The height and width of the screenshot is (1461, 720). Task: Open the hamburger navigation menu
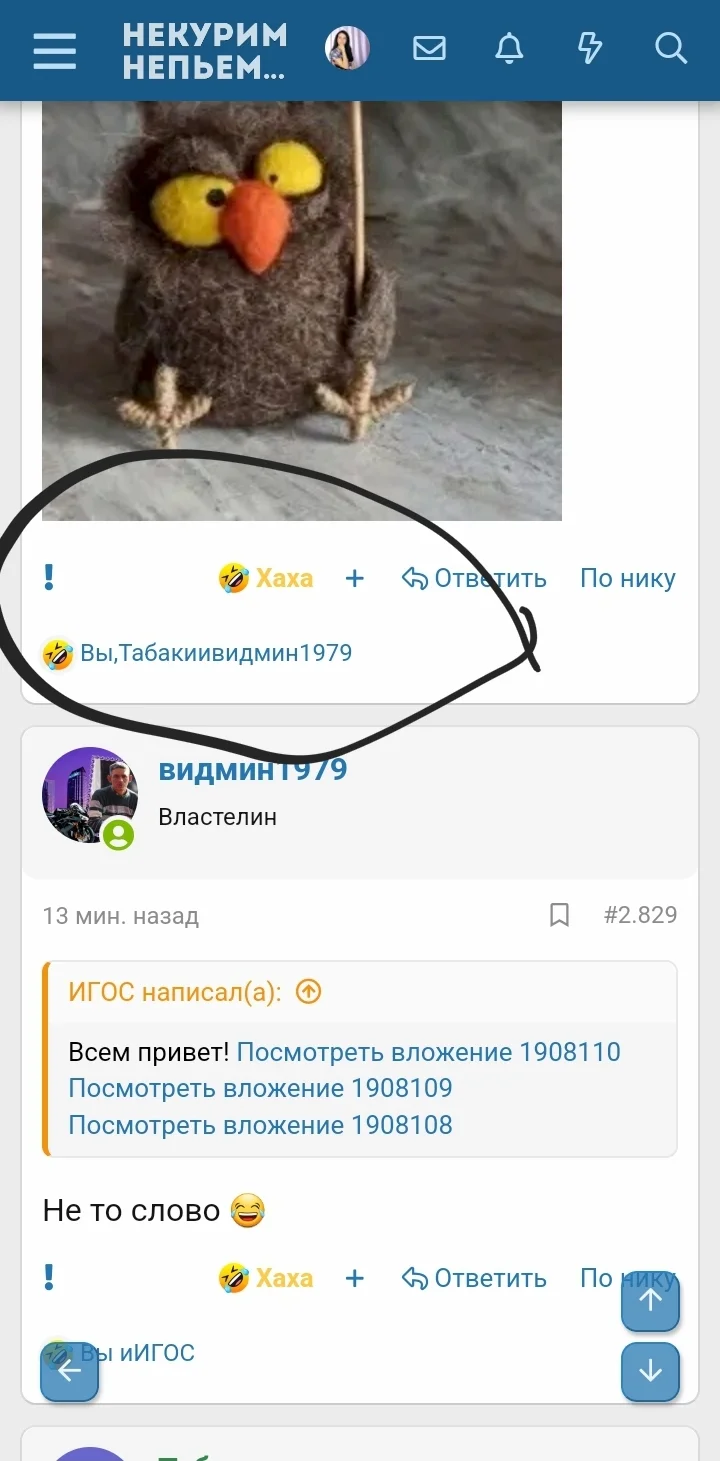pyautogui.click(x=54, y=49)
